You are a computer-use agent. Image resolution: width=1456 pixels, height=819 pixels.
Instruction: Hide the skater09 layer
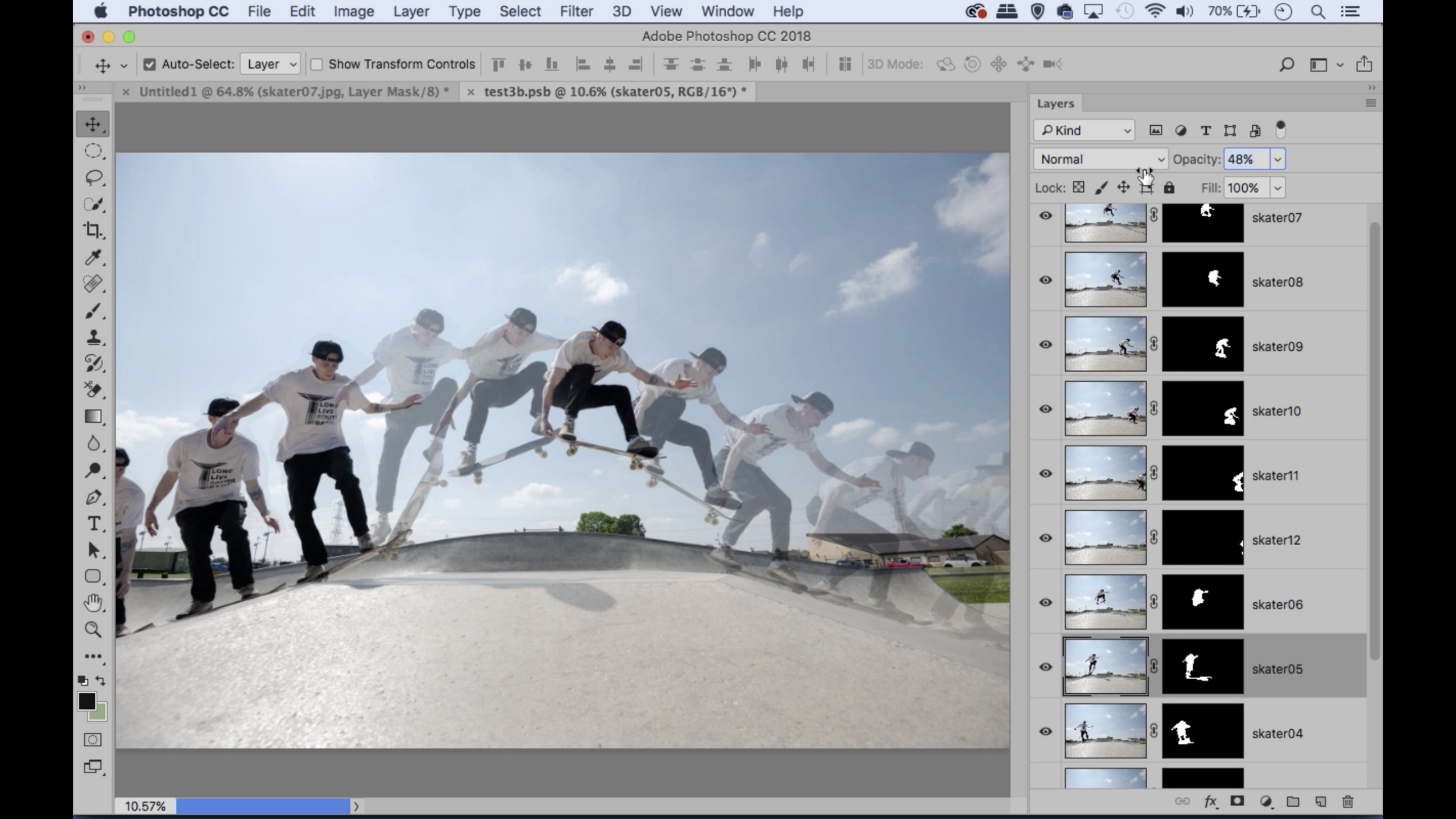click(1046, 345)
